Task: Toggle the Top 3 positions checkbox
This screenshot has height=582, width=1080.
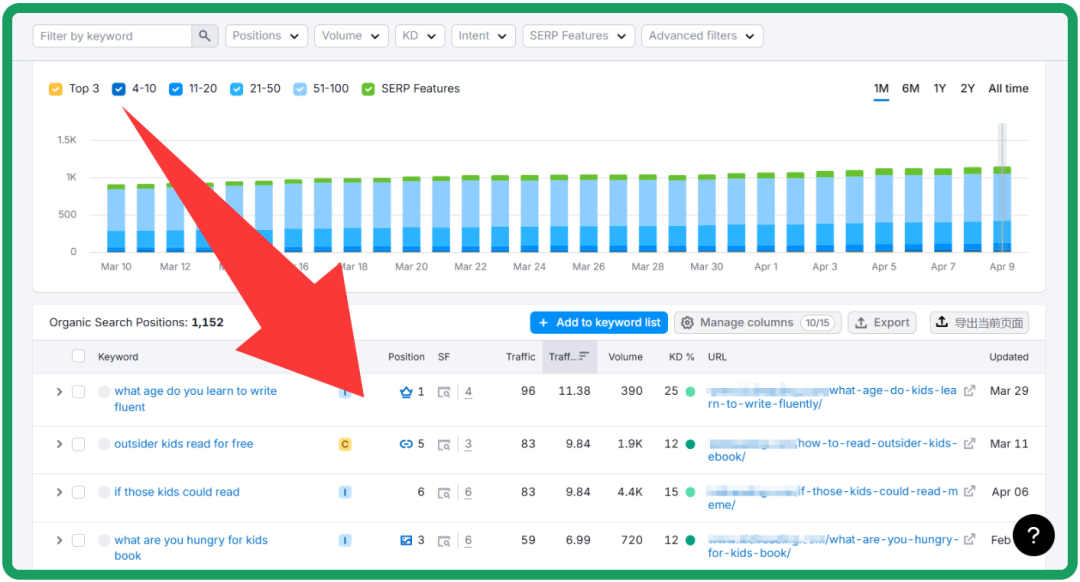Action: [56, 89]
